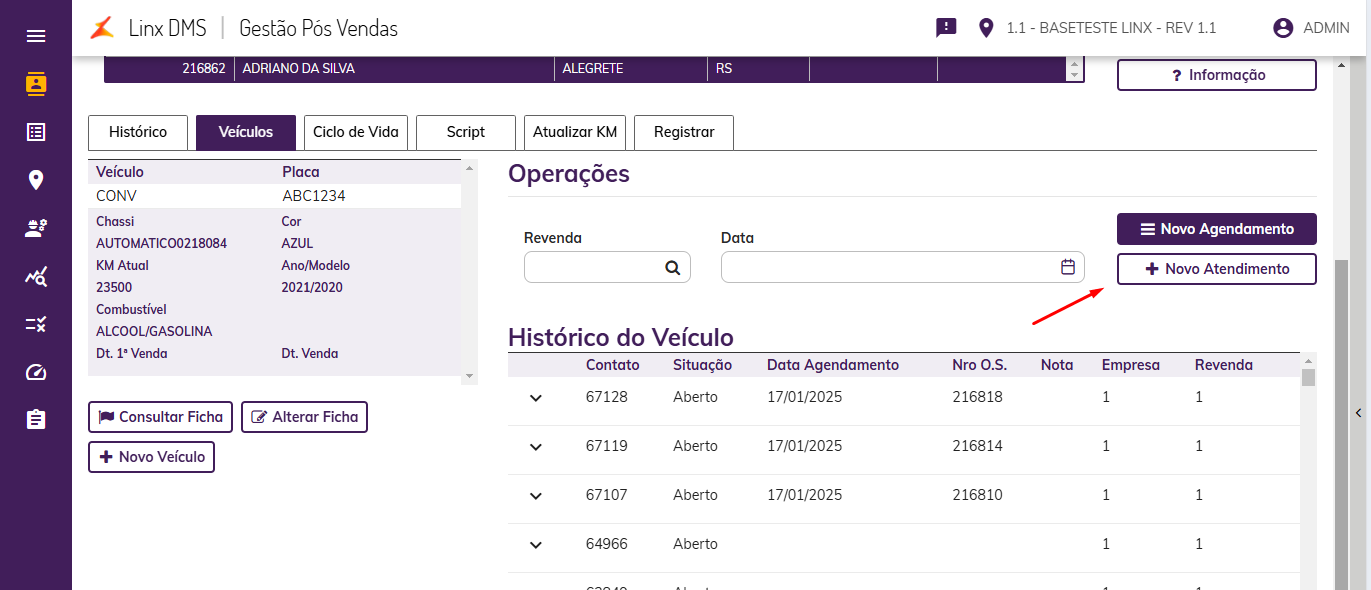Image resolution: width=1371 pixels, height=590 pixels.
Task: Click O.S. number 216818
Action: (x=978, y=397)
